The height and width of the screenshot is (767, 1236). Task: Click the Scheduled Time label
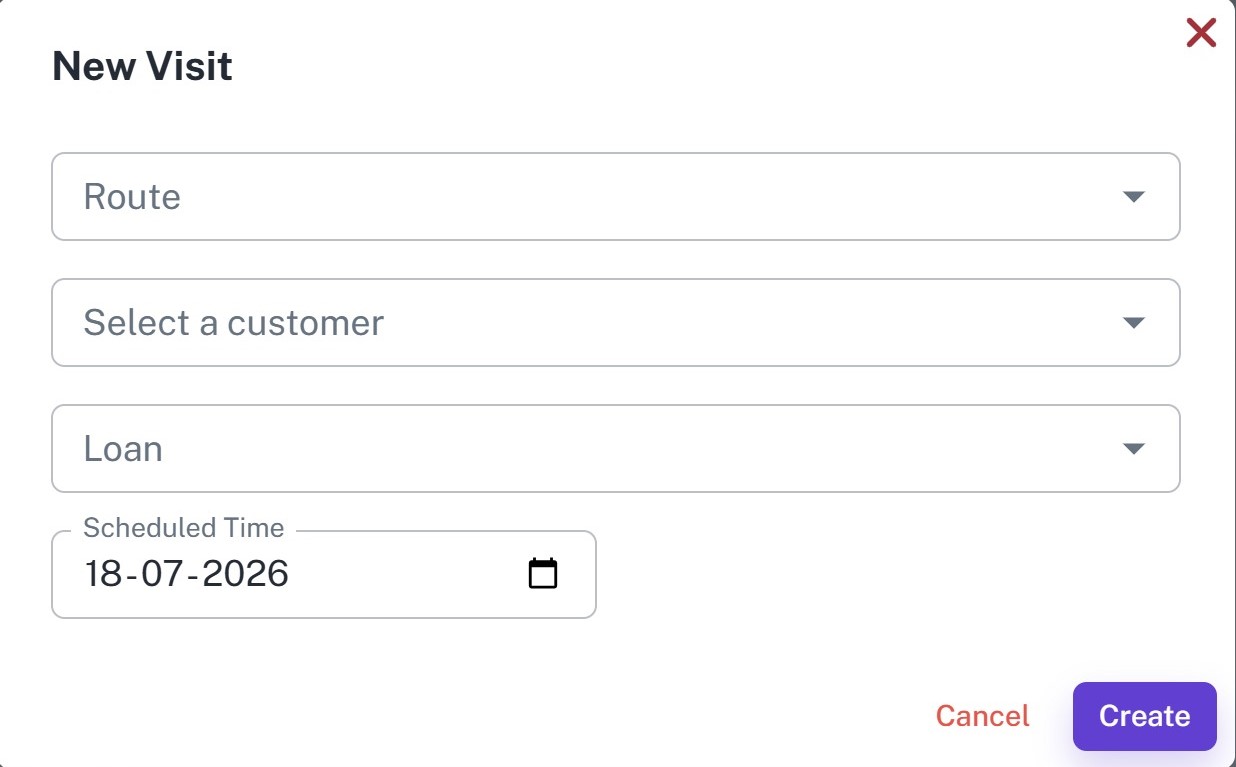pos(184,528)
